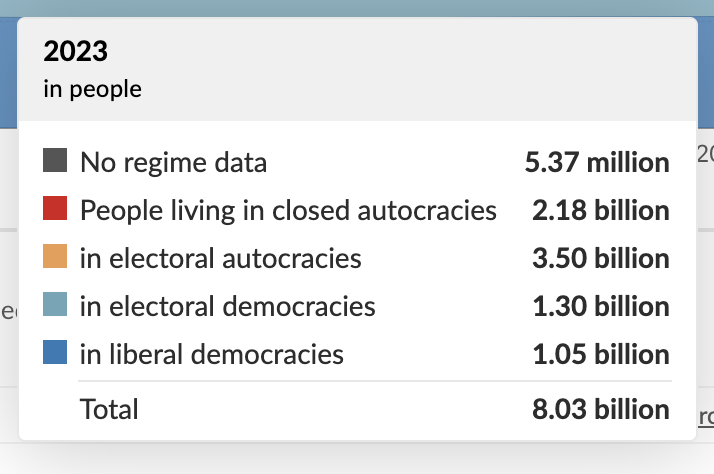The height and width of the screenshot is (474, 714).
Task: Select the 'in liberal democracies' label
Action: [212, 354]
